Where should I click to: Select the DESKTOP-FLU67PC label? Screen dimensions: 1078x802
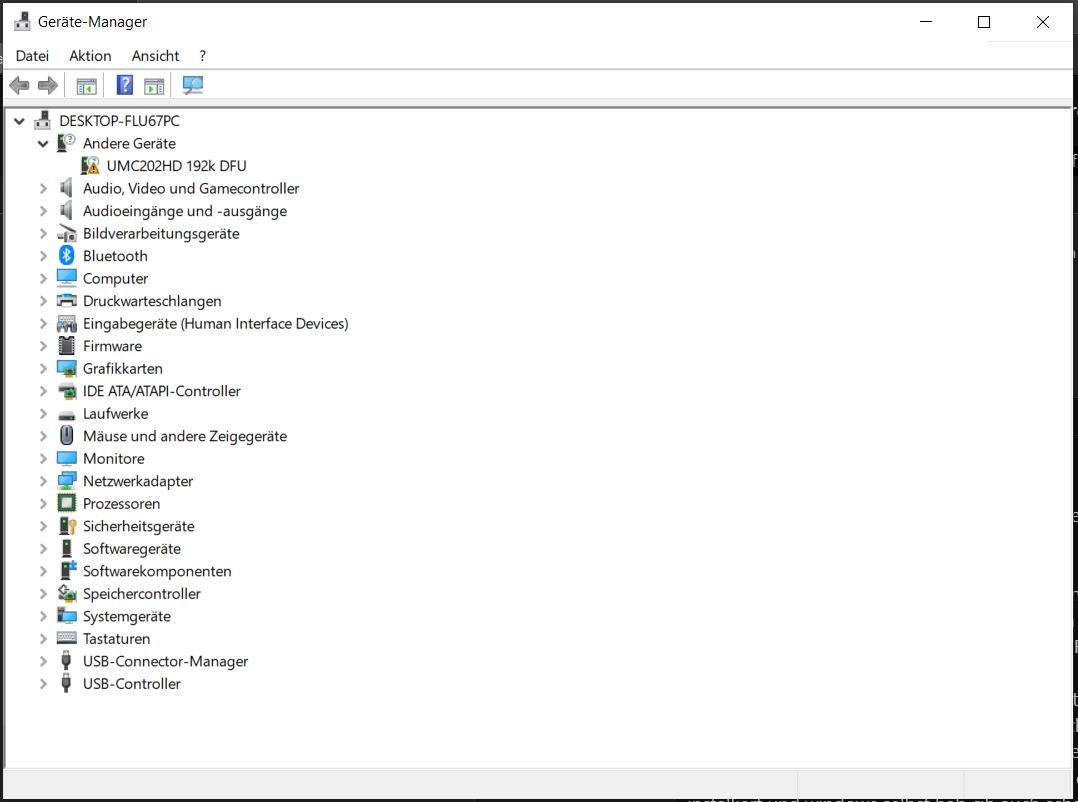(x=120, y=121)
